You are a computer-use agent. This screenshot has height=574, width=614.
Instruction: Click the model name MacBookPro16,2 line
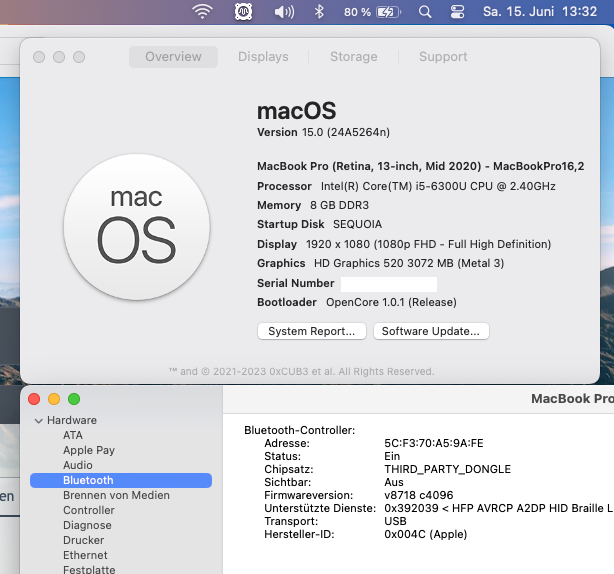pos(421,166)
